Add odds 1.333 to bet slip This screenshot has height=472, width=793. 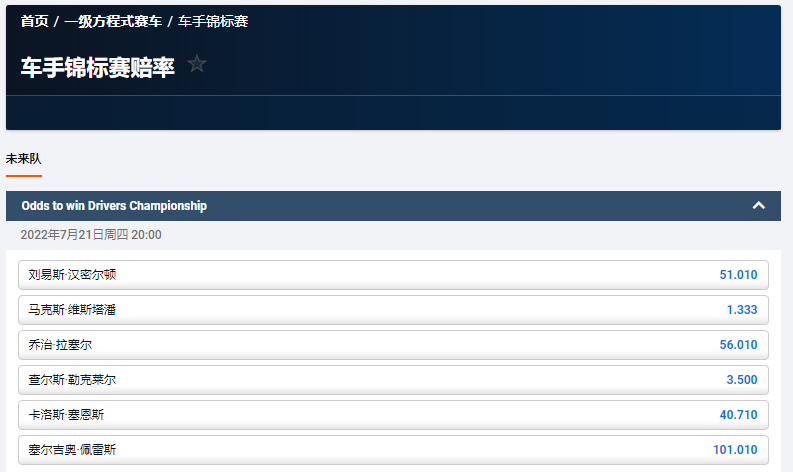coord(742,310)
